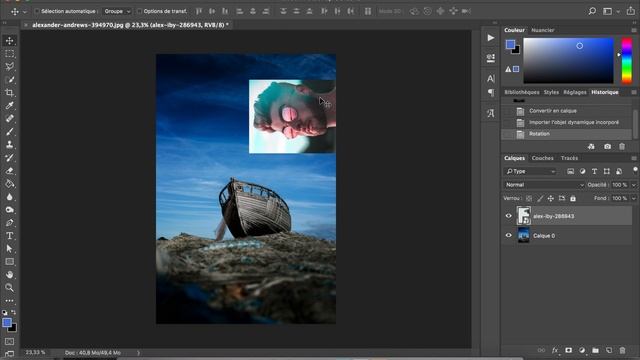Select the History Brush tool

click(9, 158)
